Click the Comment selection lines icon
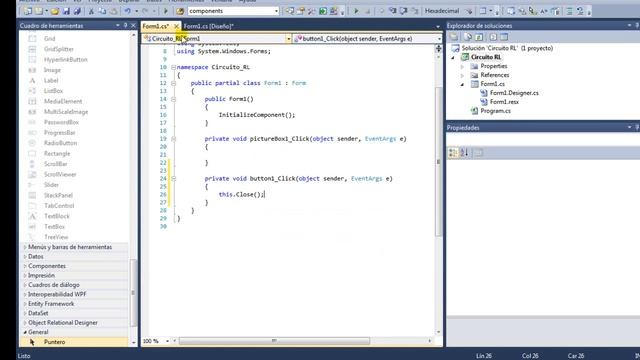The height and width of the screenshot is (360, 640). pyautogui.click(x=569, y=11)
